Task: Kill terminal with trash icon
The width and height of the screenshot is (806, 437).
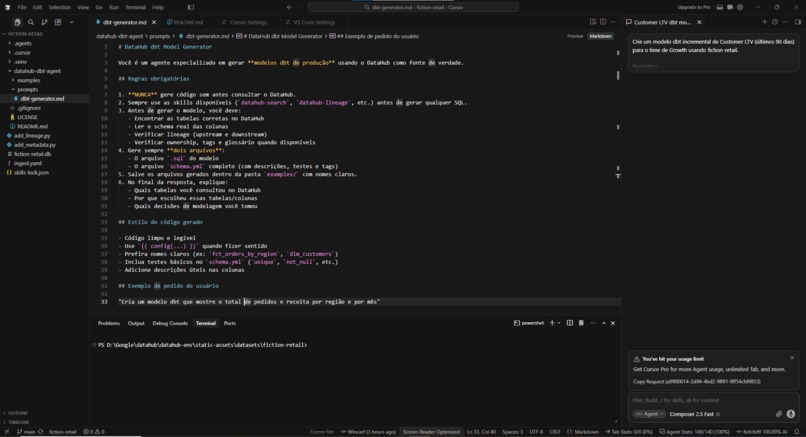Action: coord(581,323)
